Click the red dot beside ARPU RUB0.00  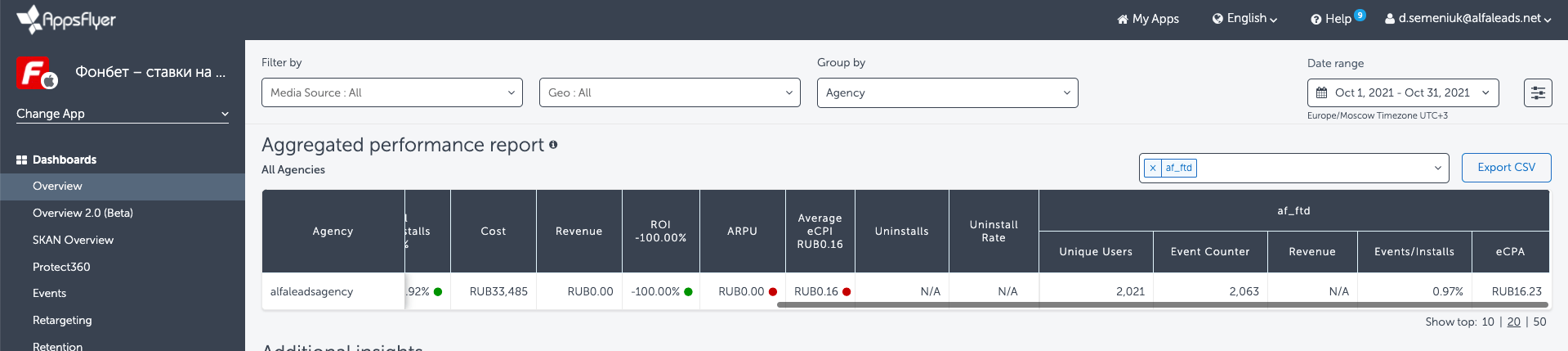(773, 292)
